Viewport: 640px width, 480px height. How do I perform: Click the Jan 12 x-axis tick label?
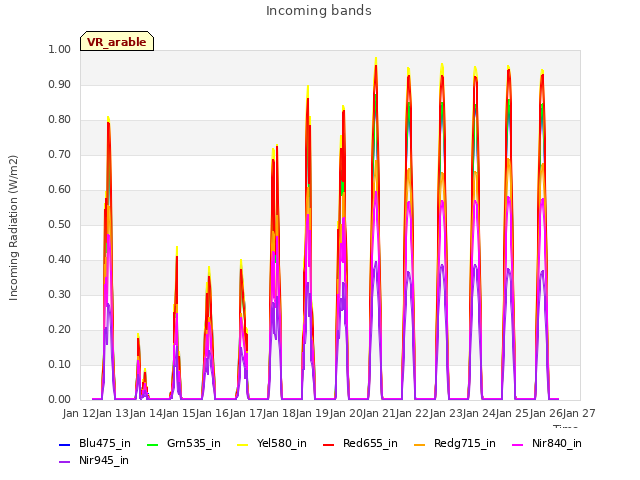click(x=79, y=413)
